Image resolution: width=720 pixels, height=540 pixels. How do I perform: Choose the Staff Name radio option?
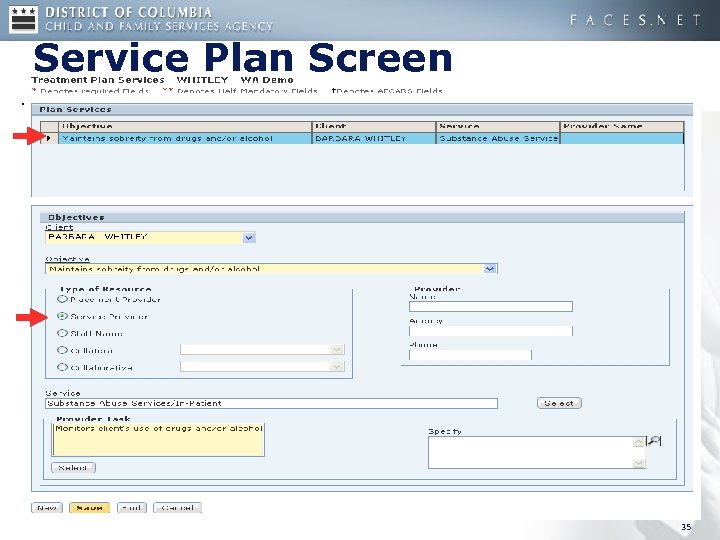tap(62, 333)
